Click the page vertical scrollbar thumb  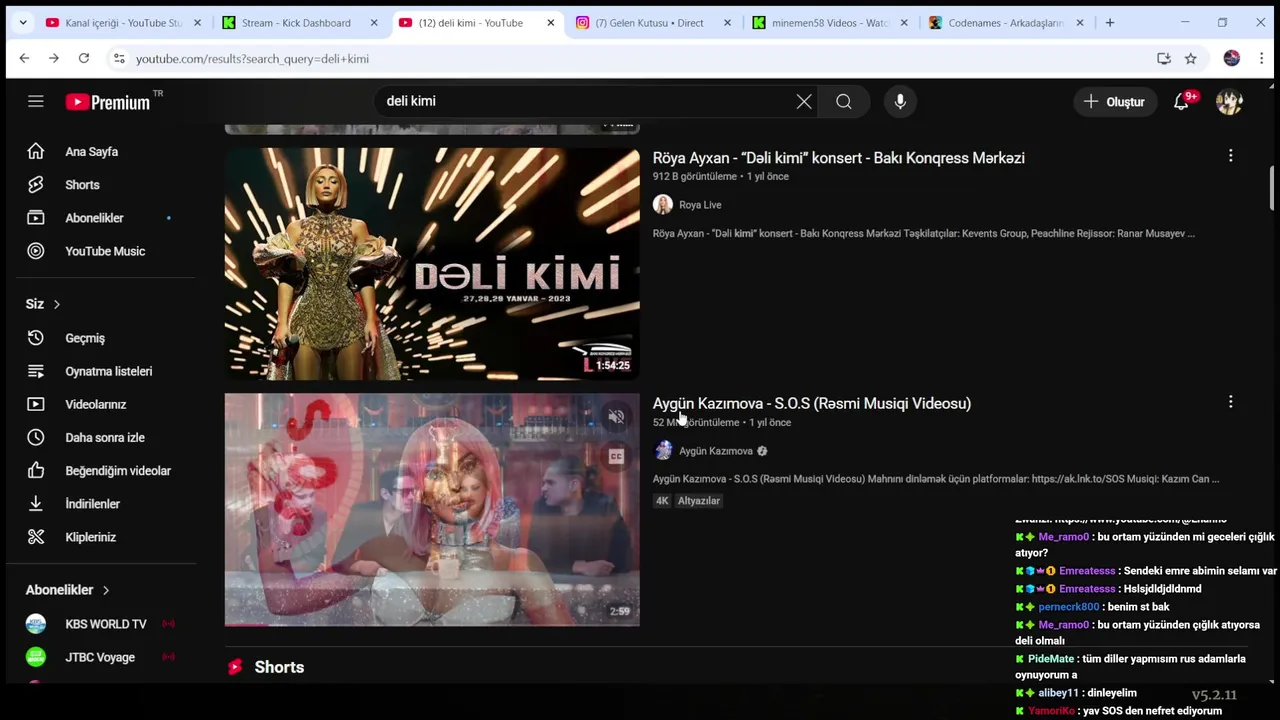point(1272,188)
